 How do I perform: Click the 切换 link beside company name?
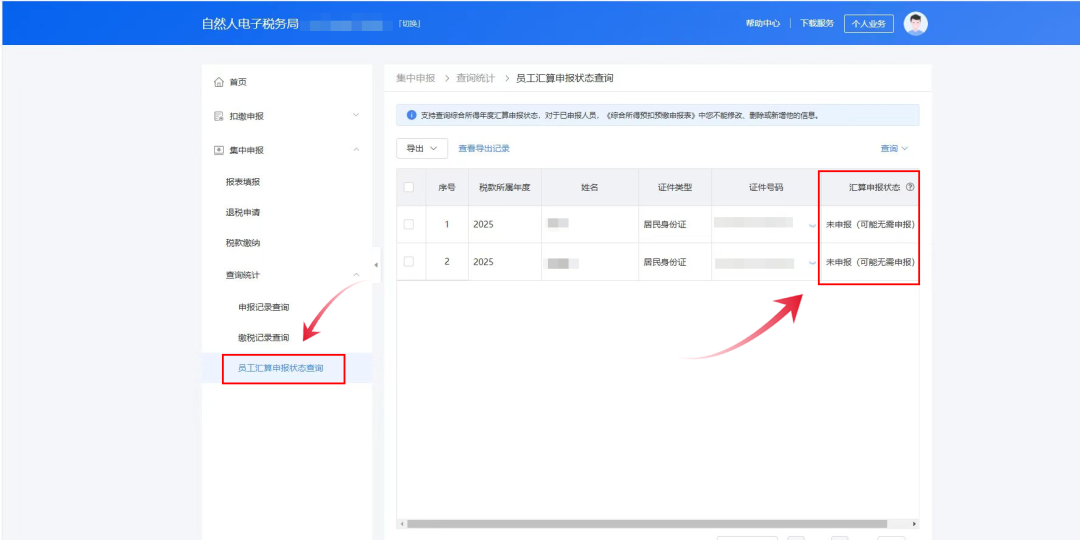coord(410,24)
